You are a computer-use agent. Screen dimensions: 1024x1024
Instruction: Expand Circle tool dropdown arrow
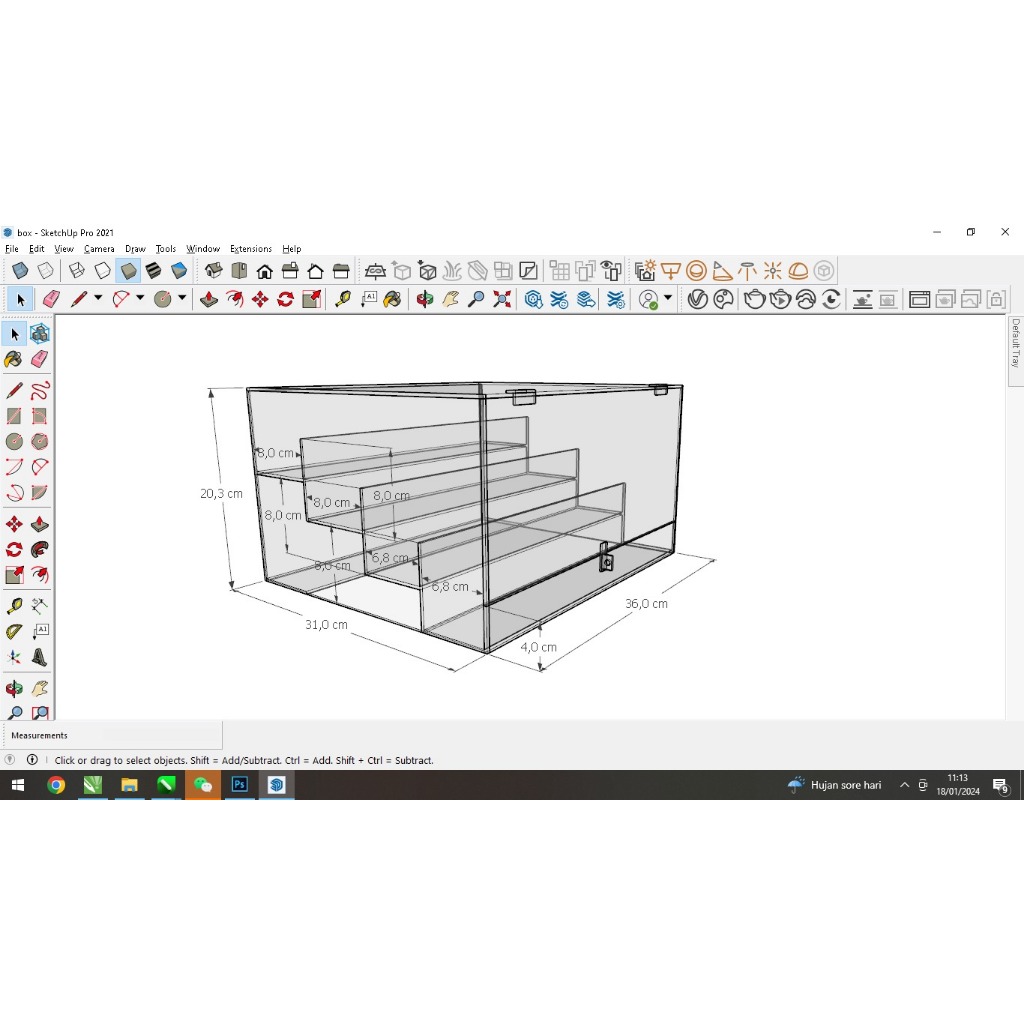(x=182, y=298)
